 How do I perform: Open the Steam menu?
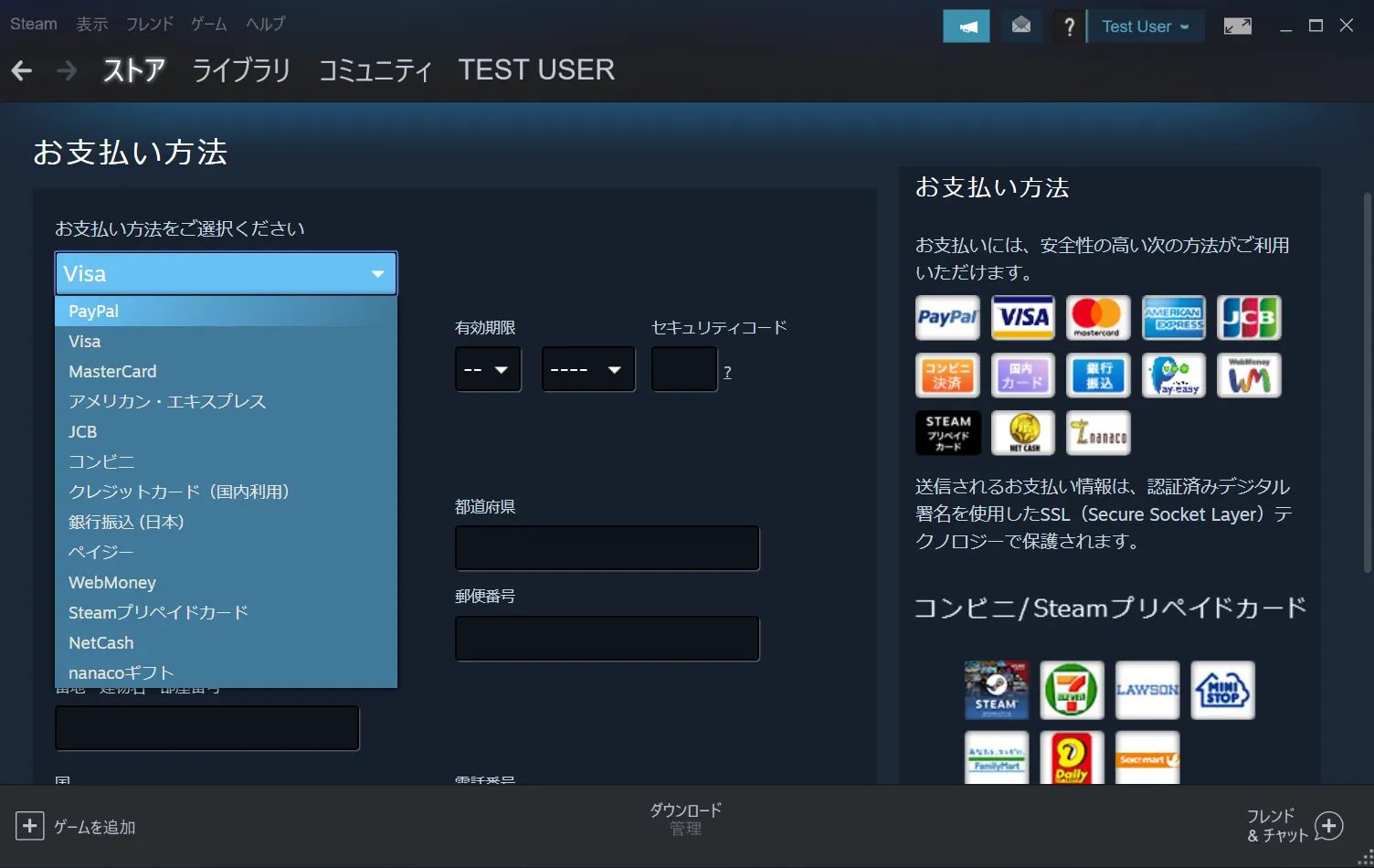pyautogui.click(x=34, y=24)
